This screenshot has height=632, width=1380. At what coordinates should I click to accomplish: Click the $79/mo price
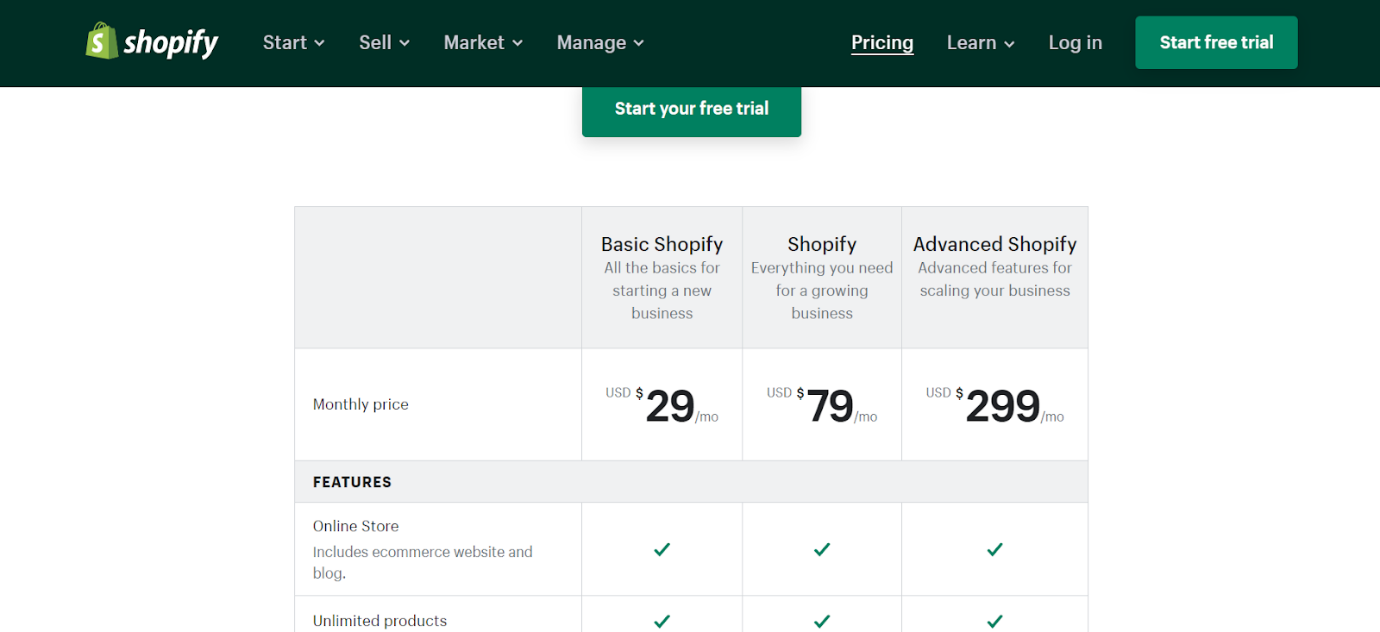(x=822, y=405)
